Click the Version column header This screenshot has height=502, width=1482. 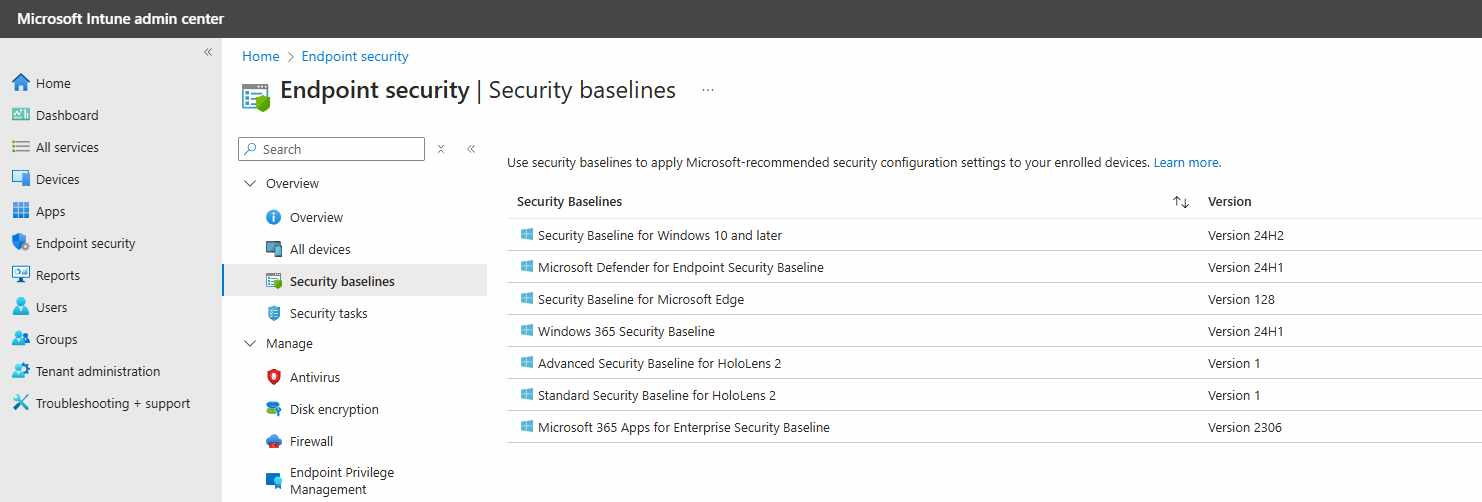click(1229, 201)
